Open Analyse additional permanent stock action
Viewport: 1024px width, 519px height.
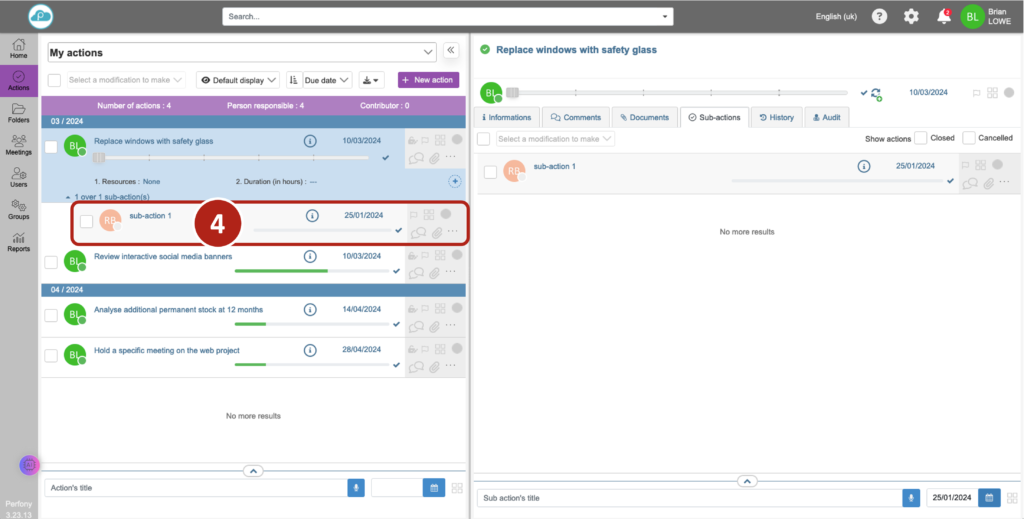[178, 310]
